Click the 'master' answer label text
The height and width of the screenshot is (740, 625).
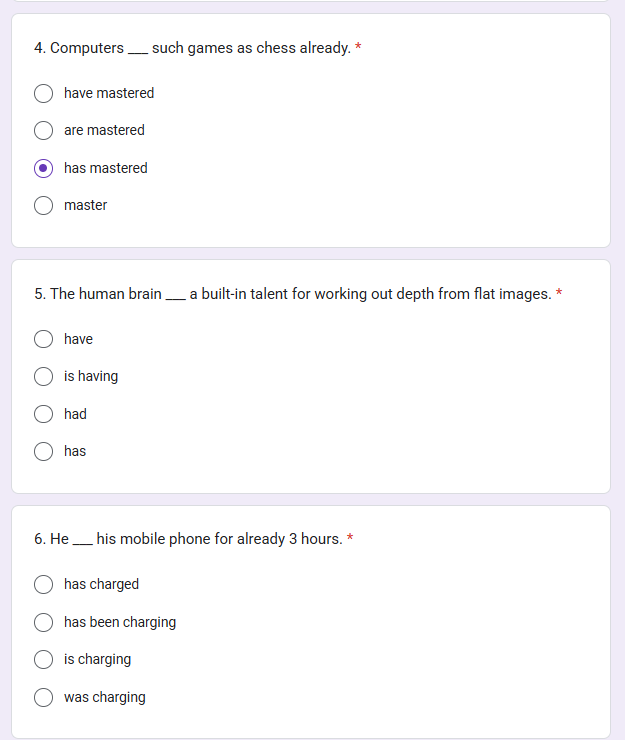pyautogui.click(x=86, y=205)
